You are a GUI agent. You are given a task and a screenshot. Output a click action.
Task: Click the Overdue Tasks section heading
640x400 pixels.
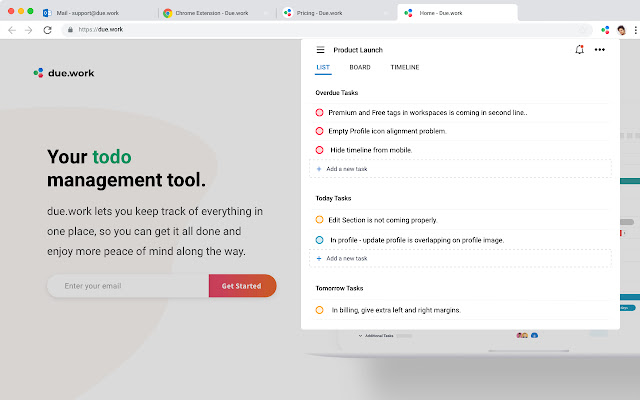pos(336,93)
